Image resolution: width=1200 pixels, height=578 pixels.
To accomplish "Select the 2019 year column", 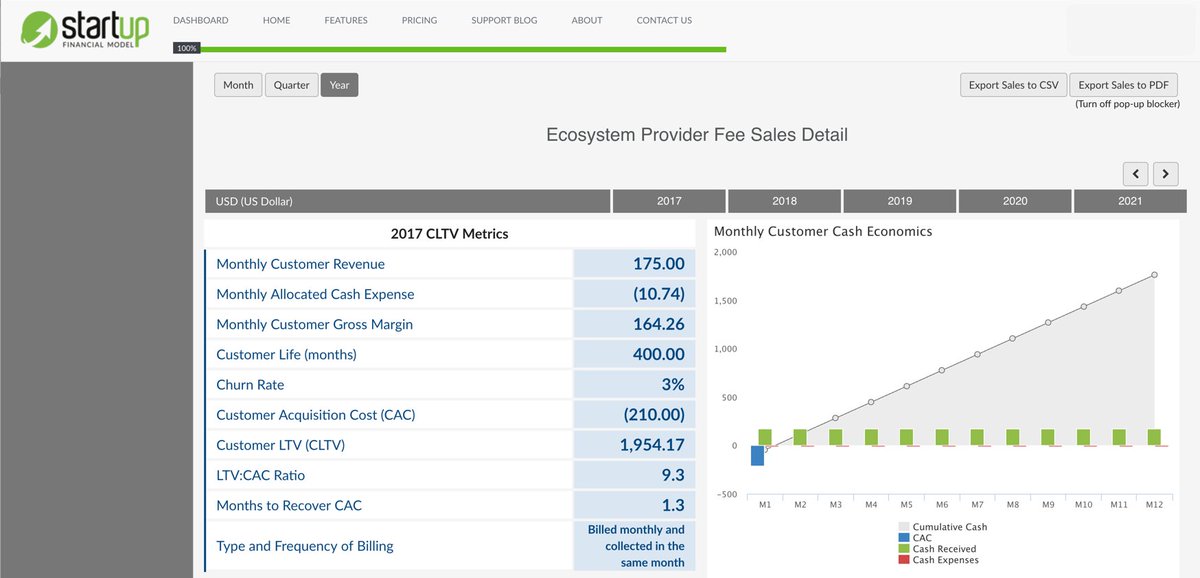I will pos(900,201).
